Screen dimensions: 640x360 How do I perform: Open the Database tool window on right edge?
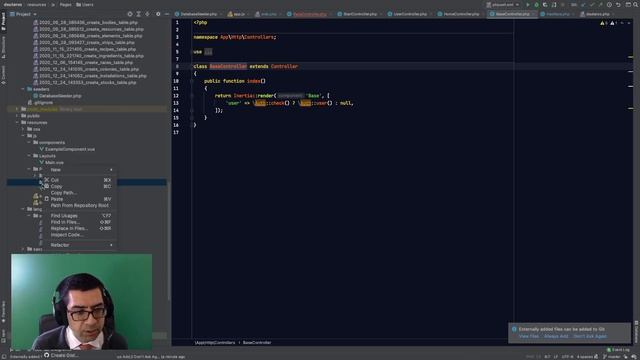click(636, 331)
